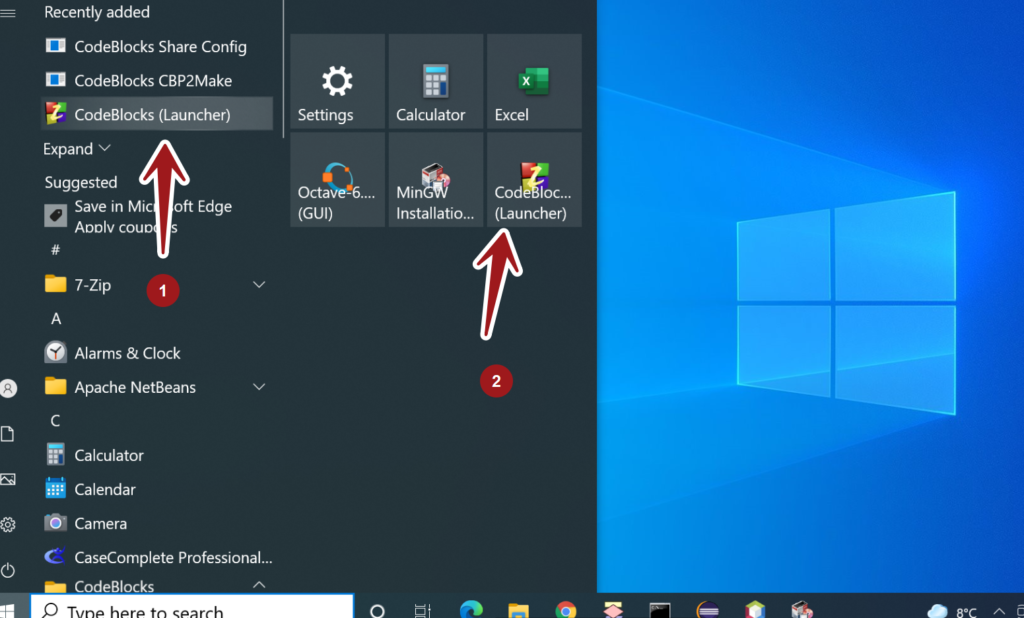Click the Save in Microsoft Edge suggestion

pyautogui.click(x=152, y=215)
